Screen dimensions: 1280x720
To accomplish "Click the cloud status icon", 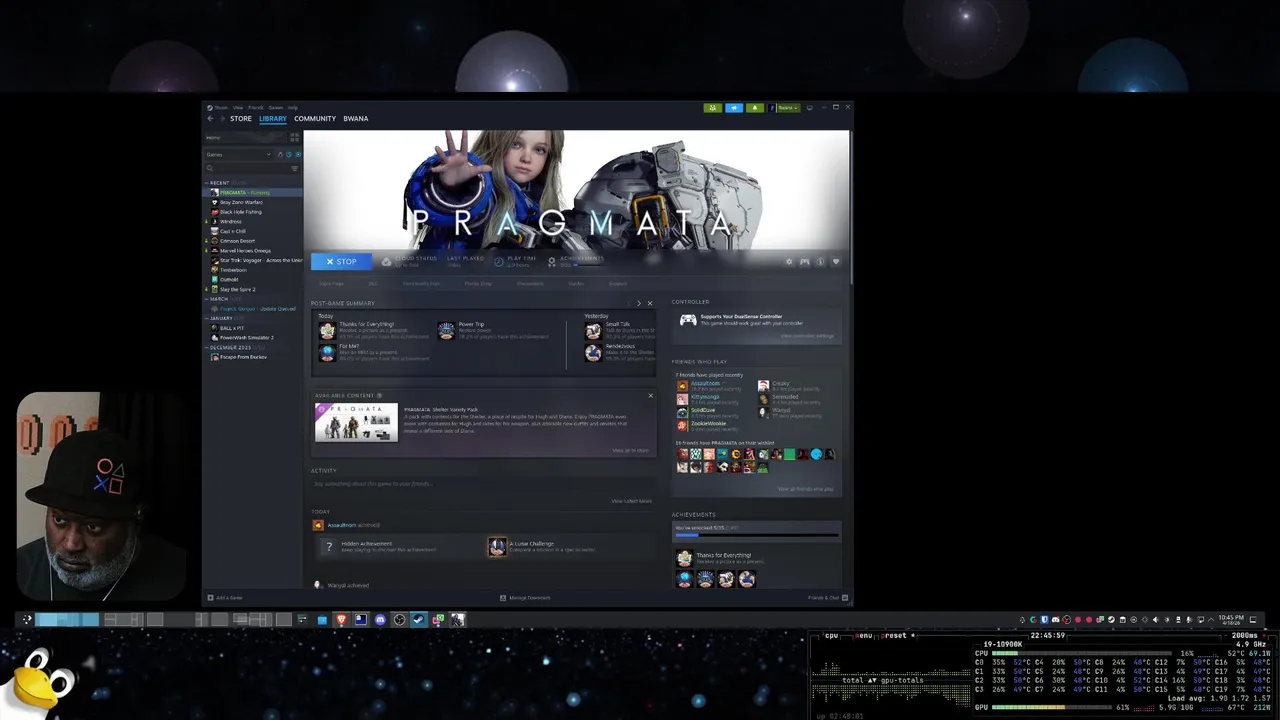I will 387,261.
